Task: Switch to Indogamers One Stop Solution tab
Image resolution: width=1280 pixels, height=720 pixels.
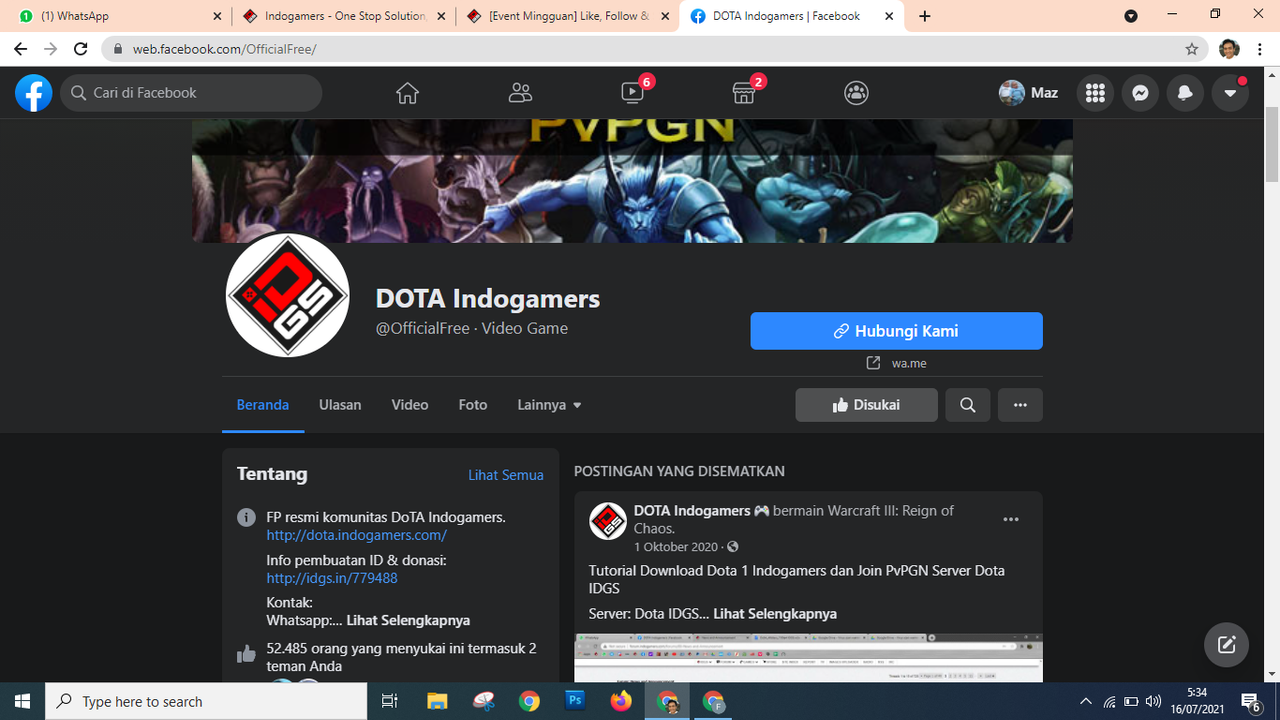Action: pos(342,16)
